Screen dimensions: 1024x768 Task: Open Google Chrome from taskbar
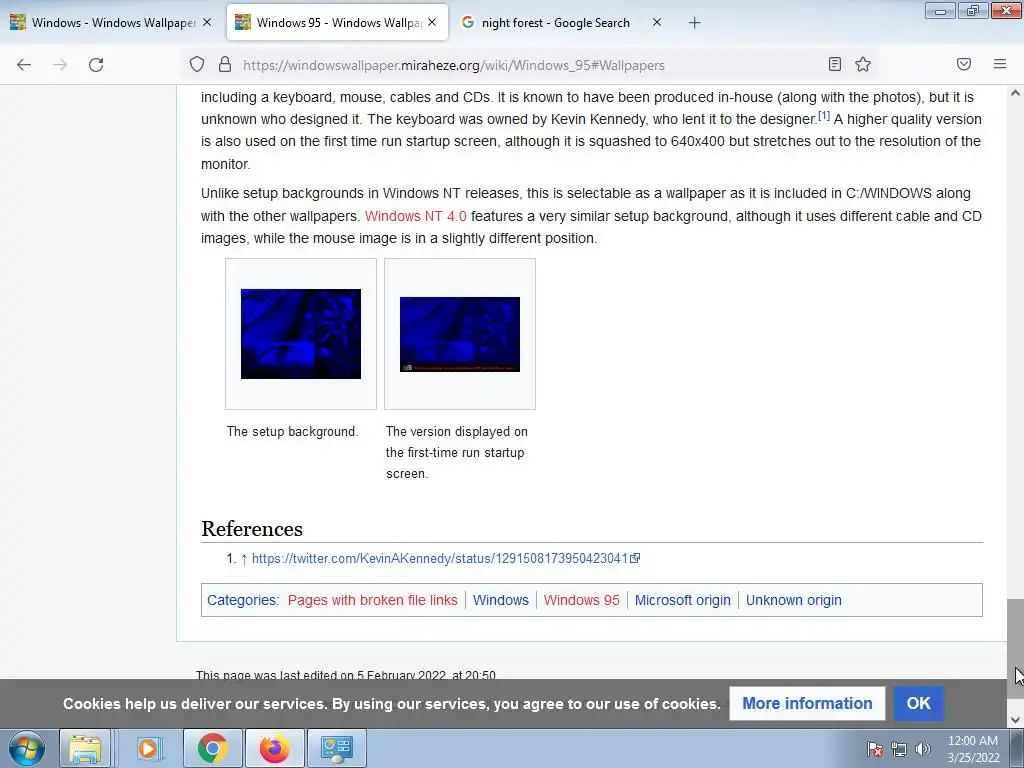tap(212, 748)
